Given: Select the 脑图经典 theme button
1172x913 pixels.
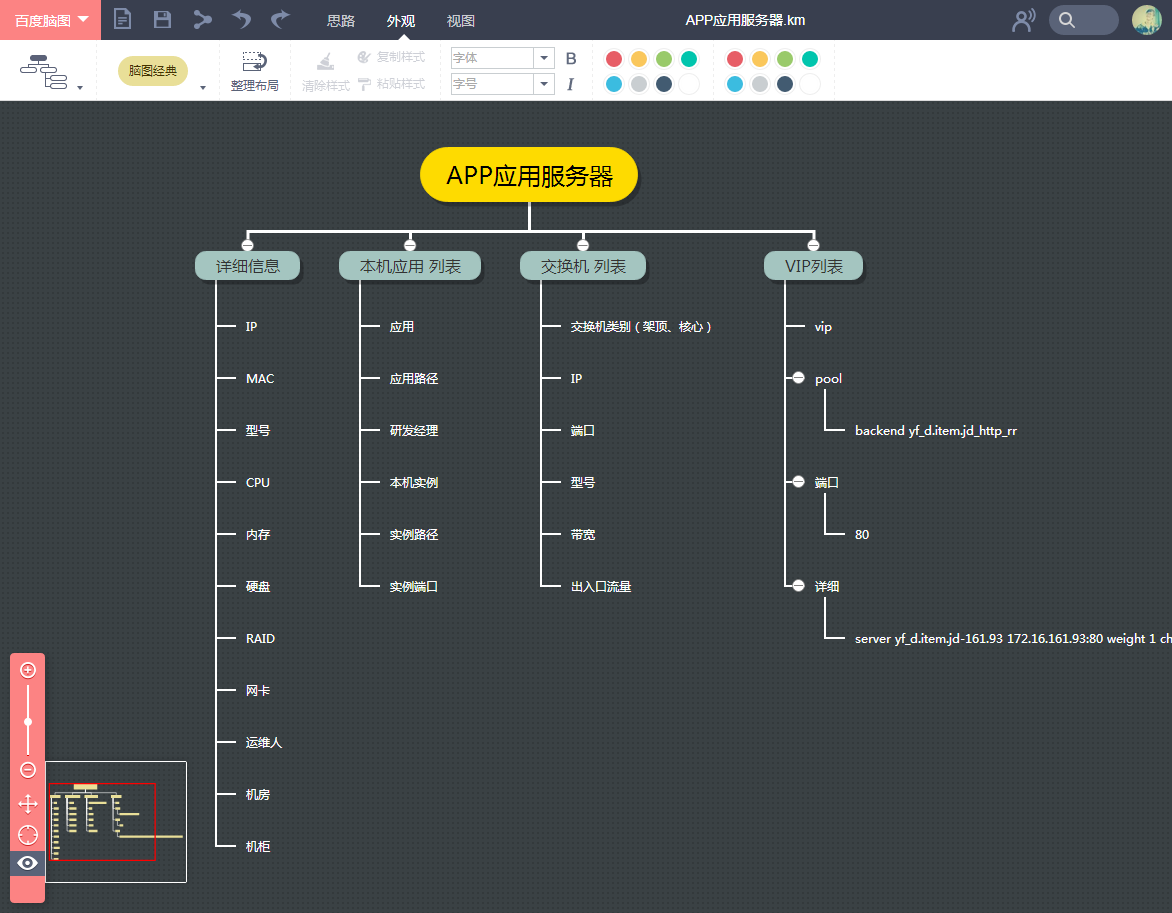Looking at the screenshot, I should tap(152, 70).
